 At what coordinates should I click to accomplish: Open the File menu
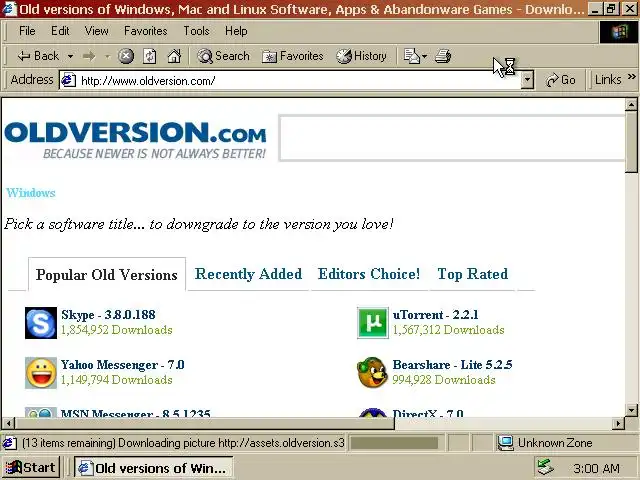coord(27,31)
